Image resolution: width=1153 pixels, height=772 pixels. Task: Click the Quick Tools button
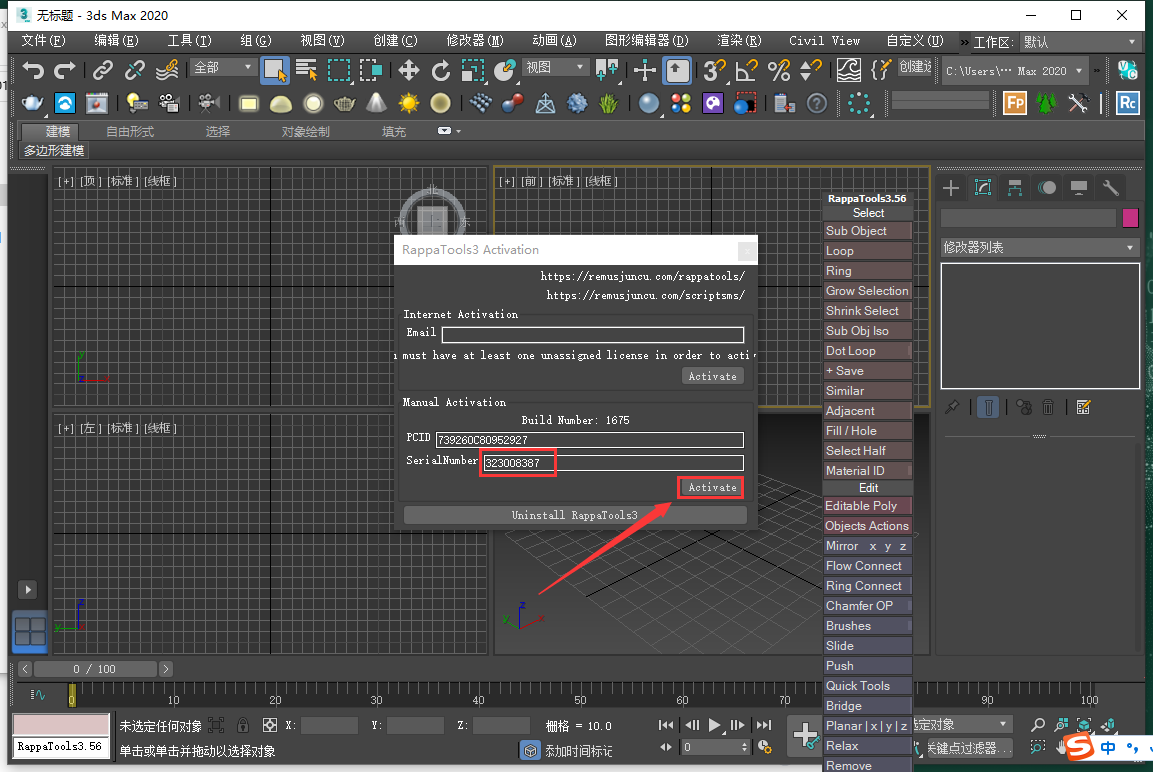(x=868, y=686)
